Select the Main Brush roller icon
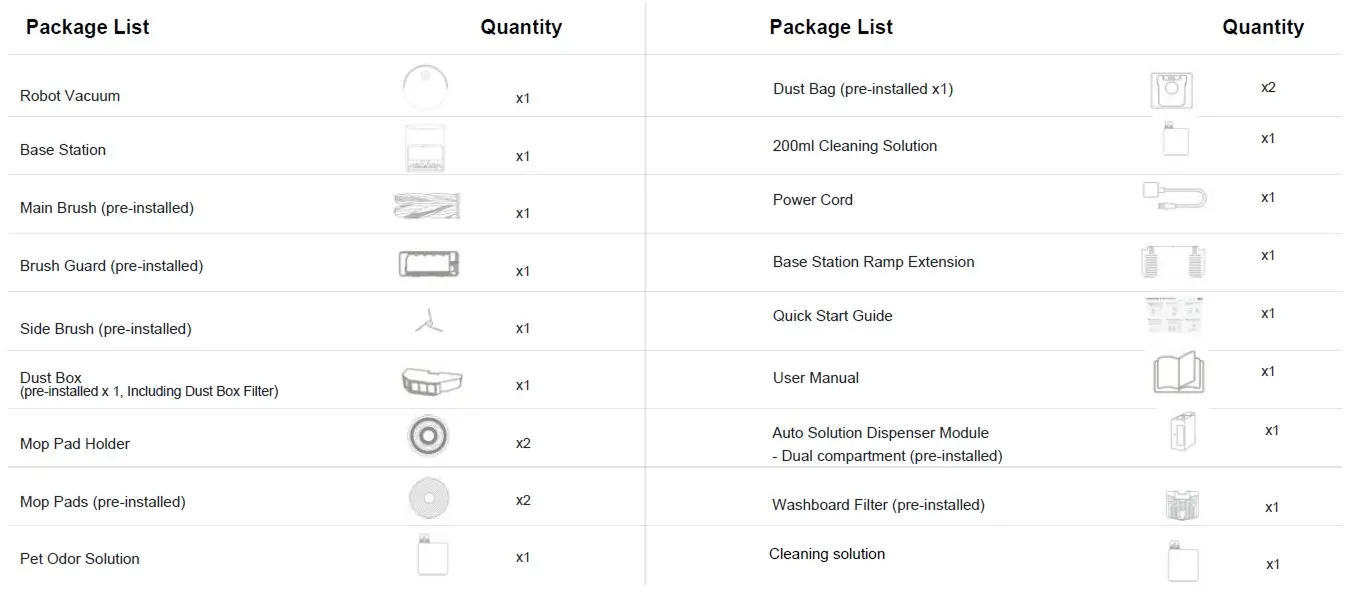Screen dimensions: 1365x606 point(427,206)
